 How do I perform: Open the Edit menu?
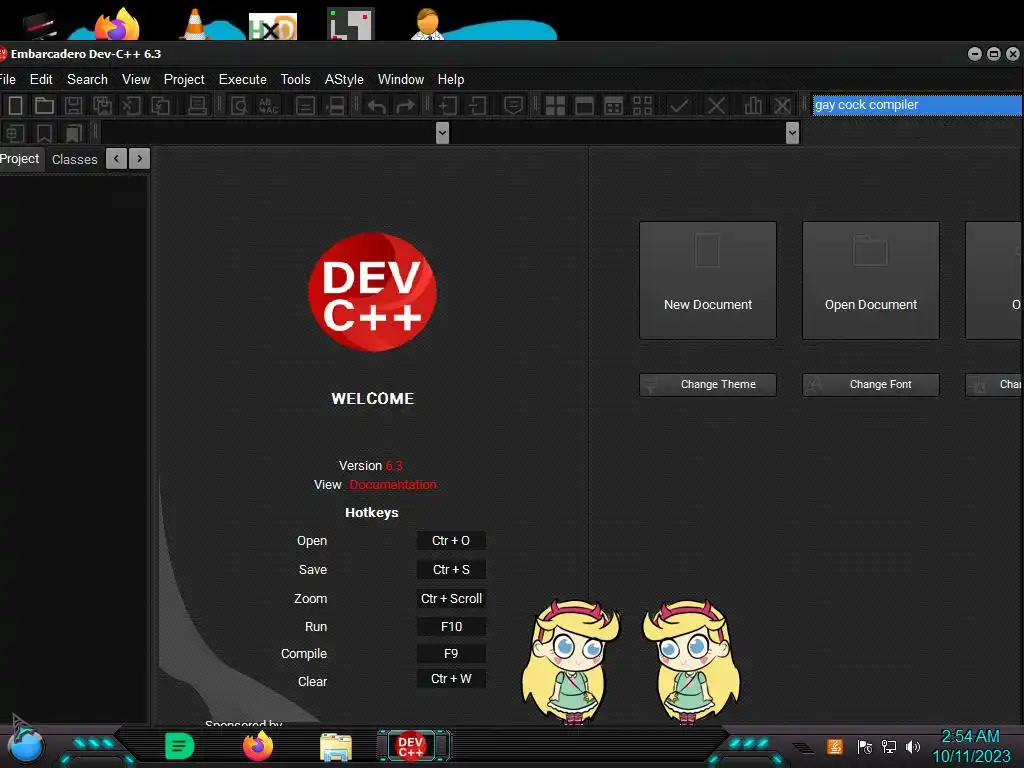point(41,79)
